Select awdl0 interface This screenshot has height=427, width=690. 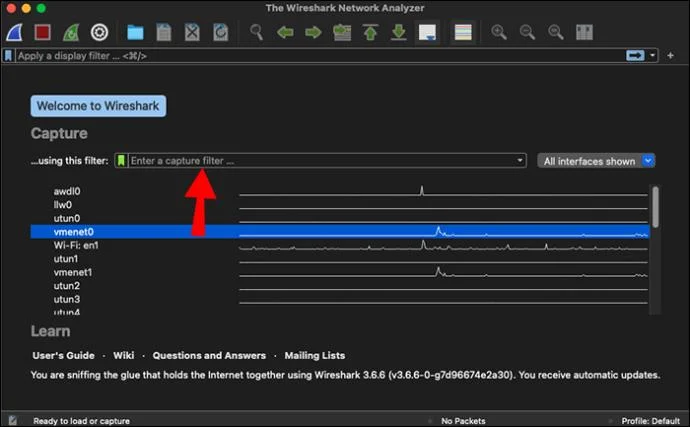pos(67,191)
